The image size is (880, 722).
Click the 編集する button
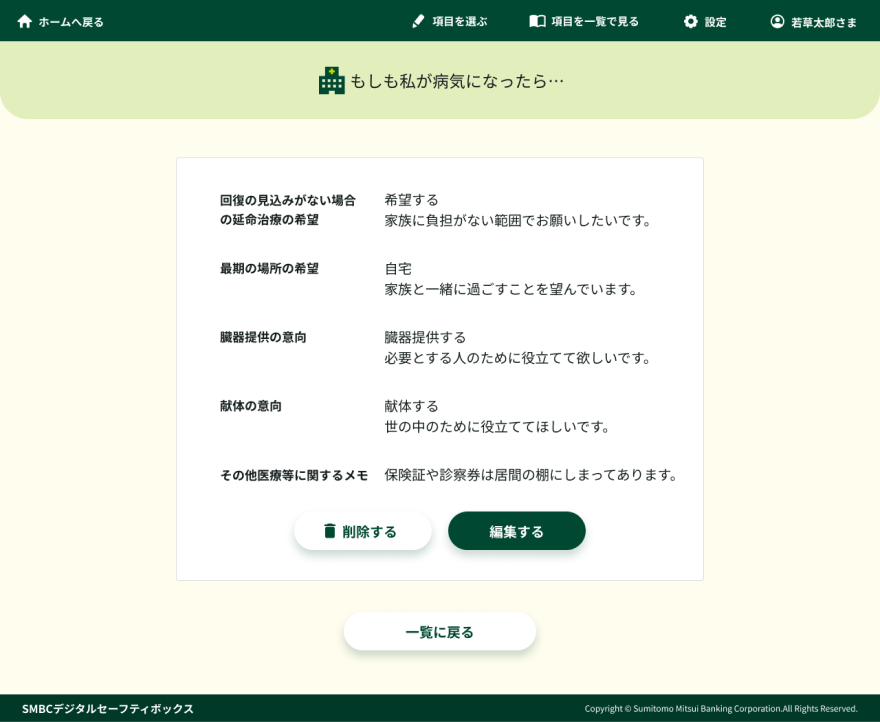point(516,531)
